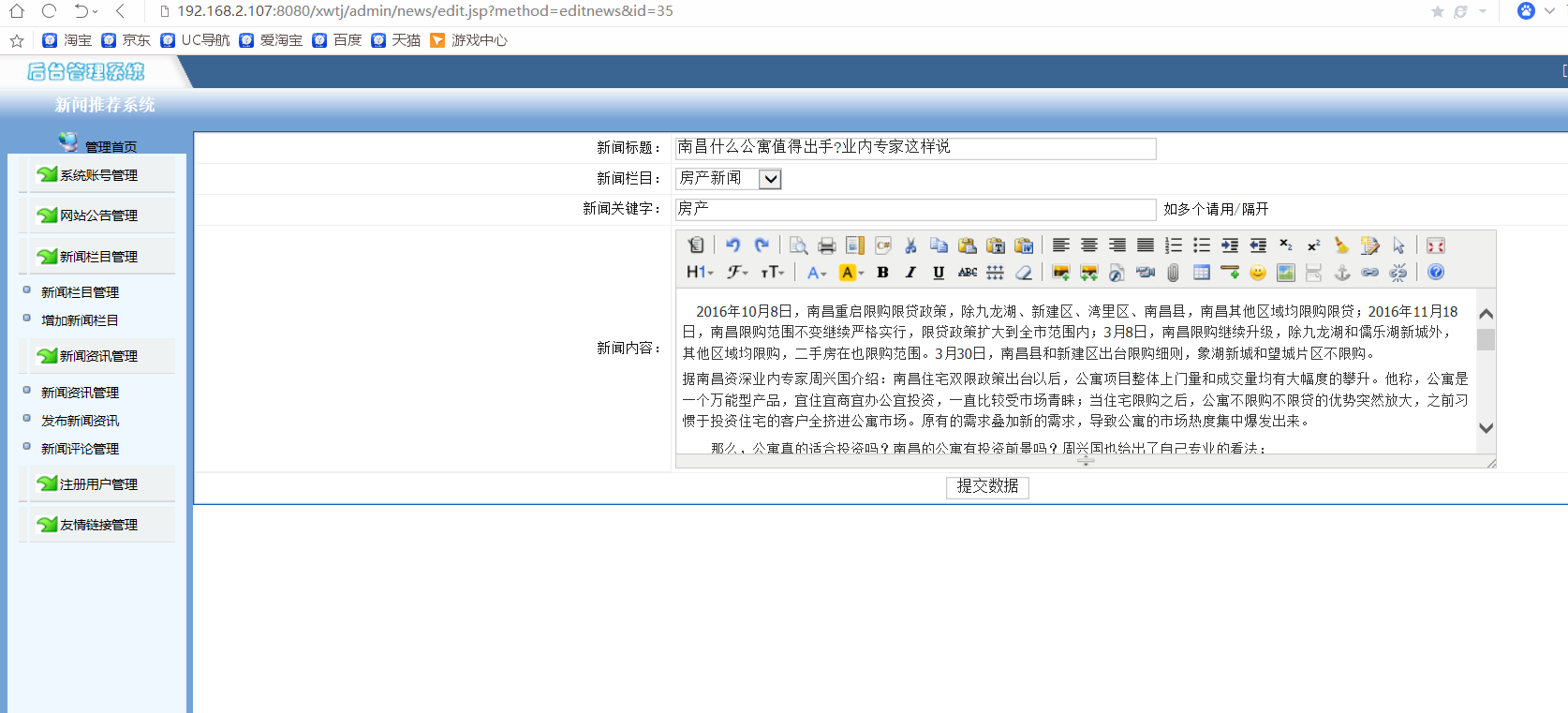Expand the 系统账号管理 menu

pos(98,175)
